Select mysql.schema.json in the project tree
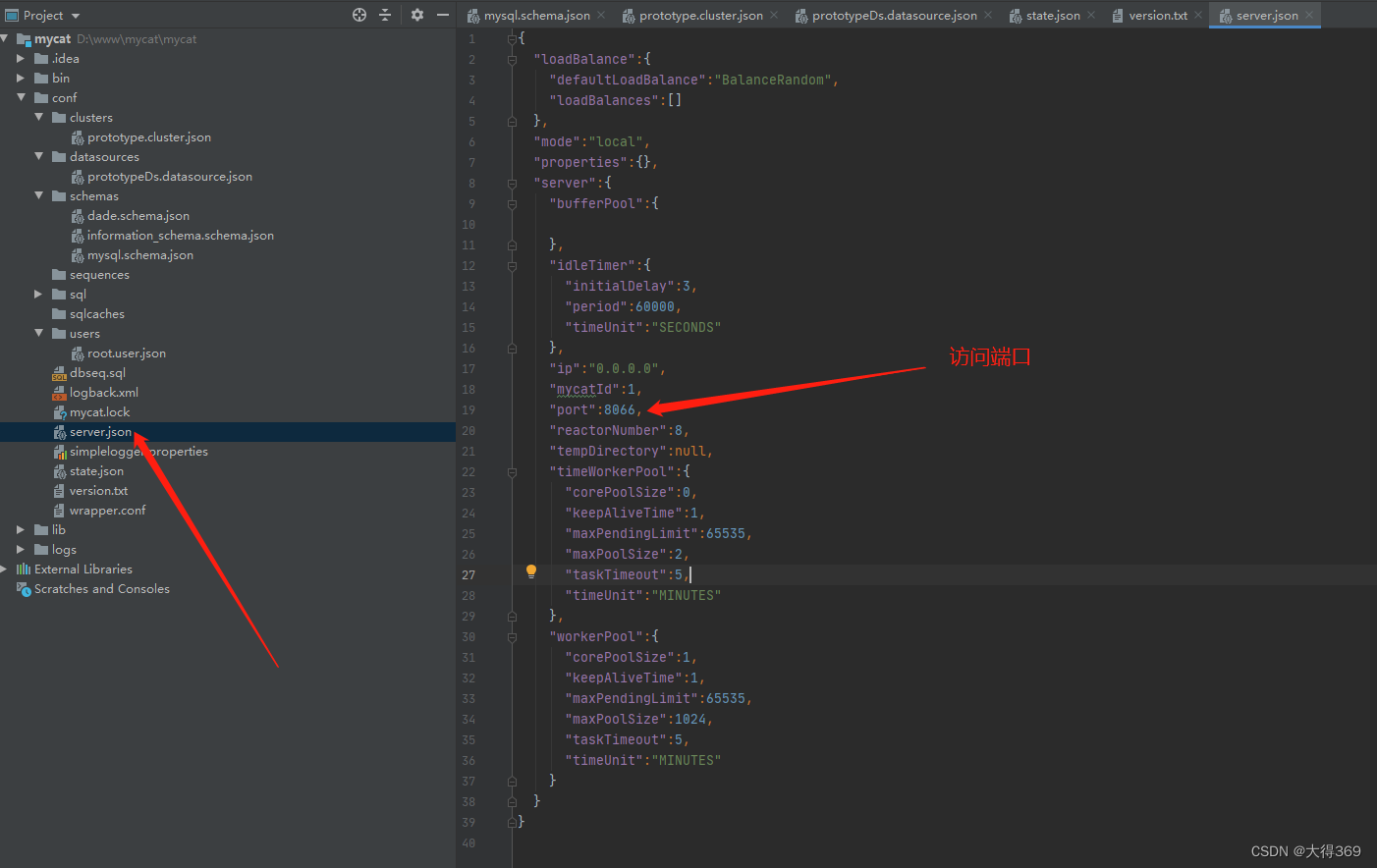 pyautogui.click(x=140, y=255)
